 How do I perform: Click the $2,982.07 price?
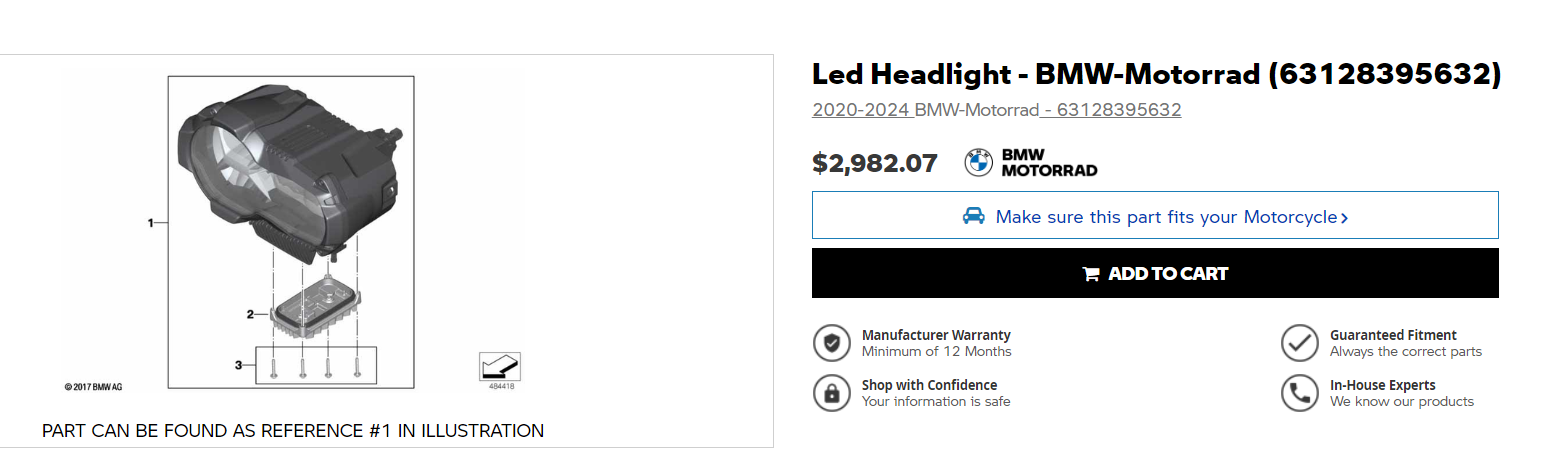(x=875, y=163)
